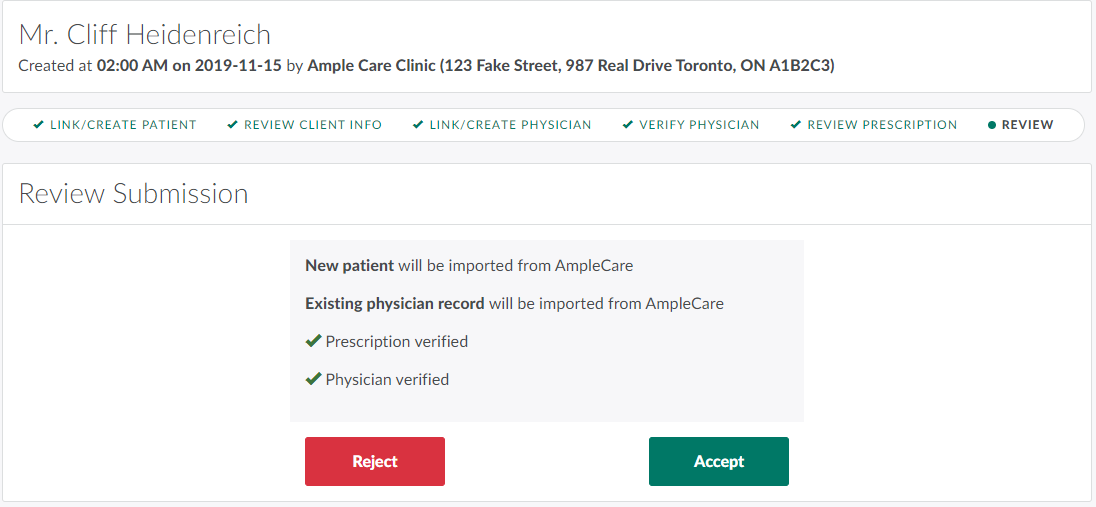Click the dot icon beside the Review step
This screenshot has width=1096, height=507.
tap(991, 125)
